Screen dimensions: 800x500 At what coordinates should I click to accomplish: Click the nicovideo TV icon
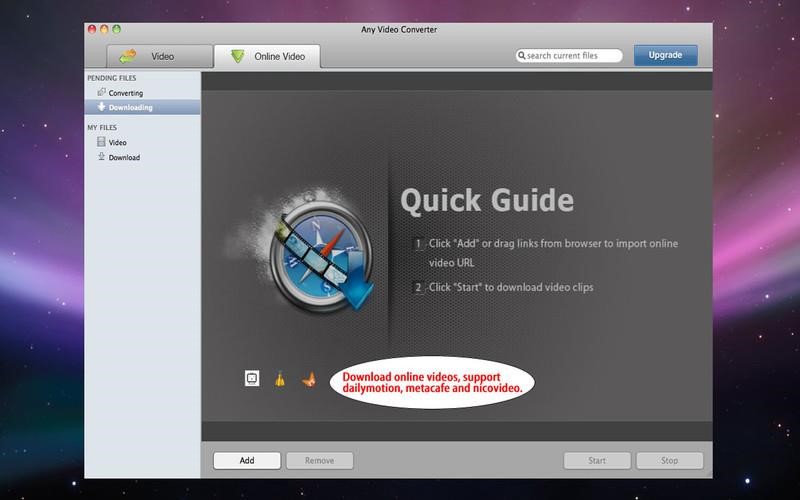click(252, 378)
